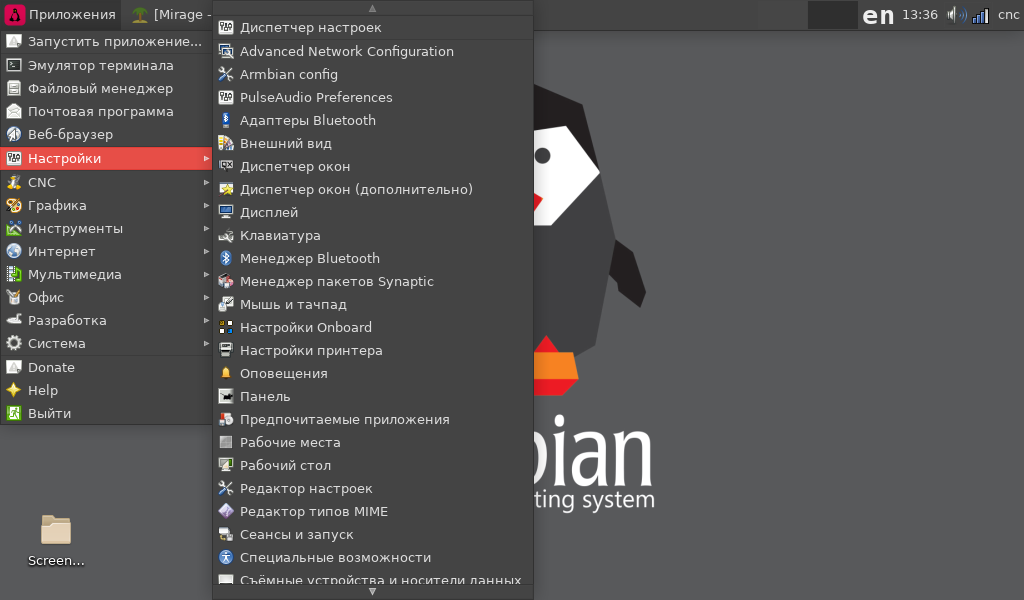Click the Внешний вид palette icon
This screenshot has height=600, width=1024.
(x=226, y=143)
